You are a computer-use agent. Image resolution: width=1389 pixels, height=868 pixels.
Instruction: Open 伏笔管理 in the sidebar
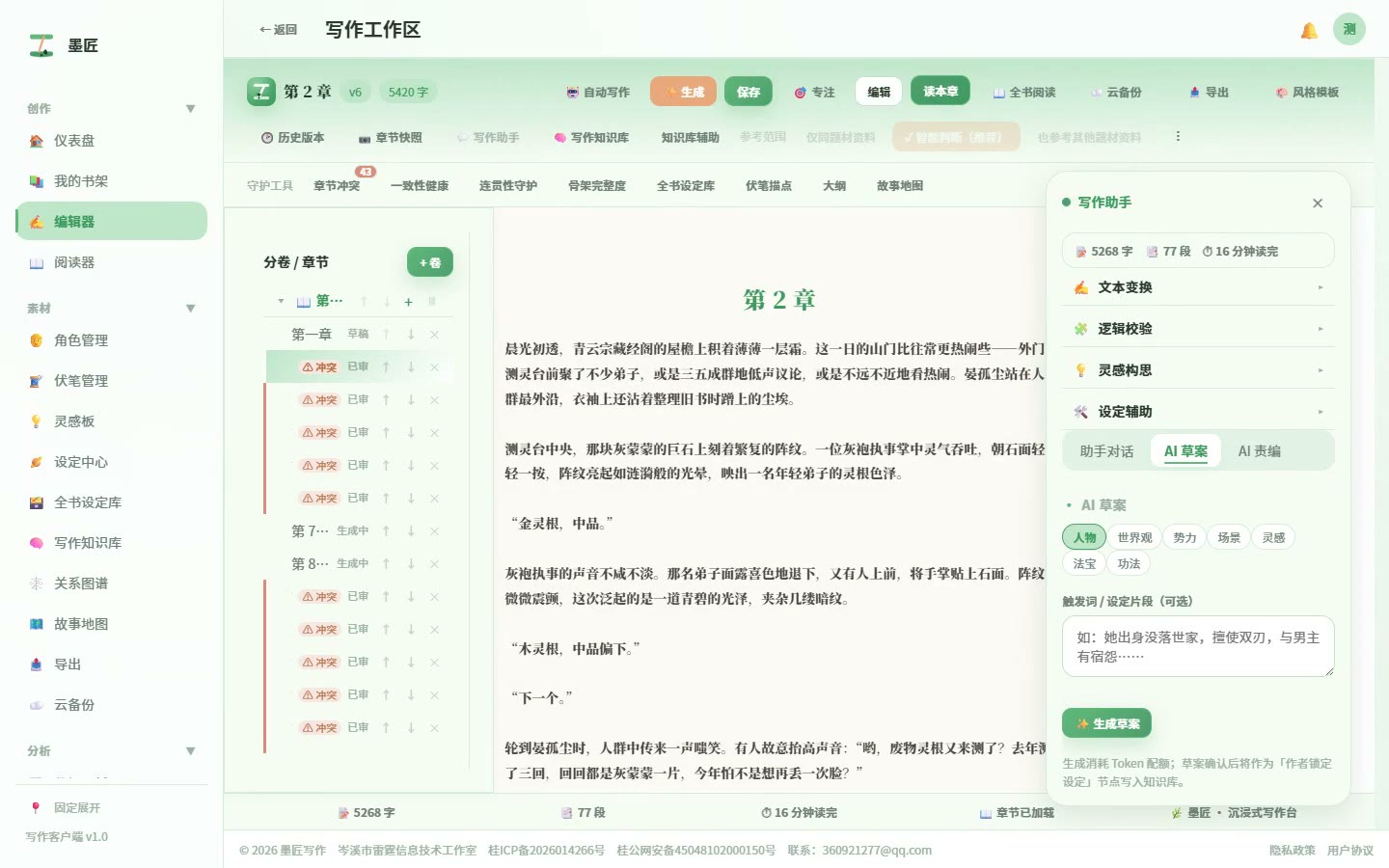[x=112, y=381]
